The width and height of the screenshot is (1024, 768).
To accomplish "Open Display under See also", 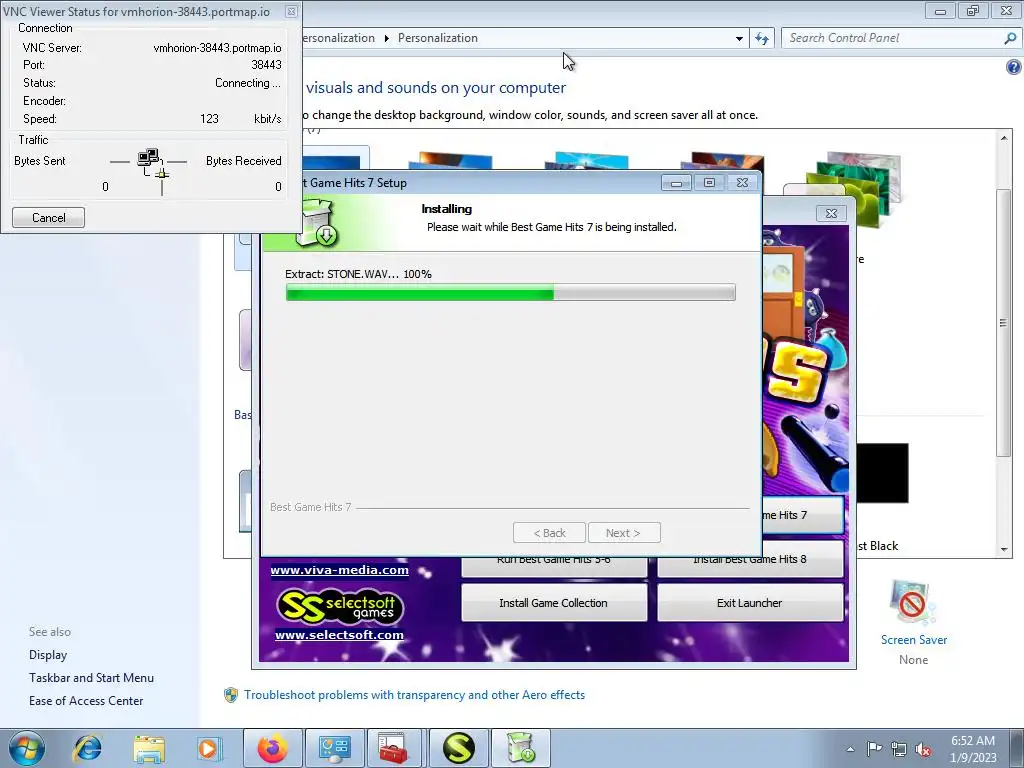I will (x=48, y=655).
